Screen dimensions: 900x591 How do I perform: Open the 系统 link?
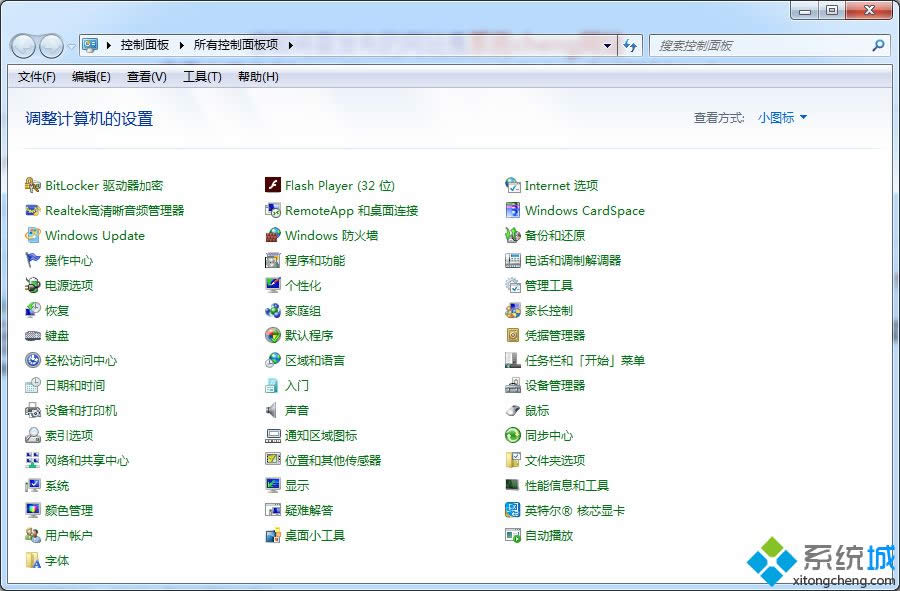pos(57,485)
